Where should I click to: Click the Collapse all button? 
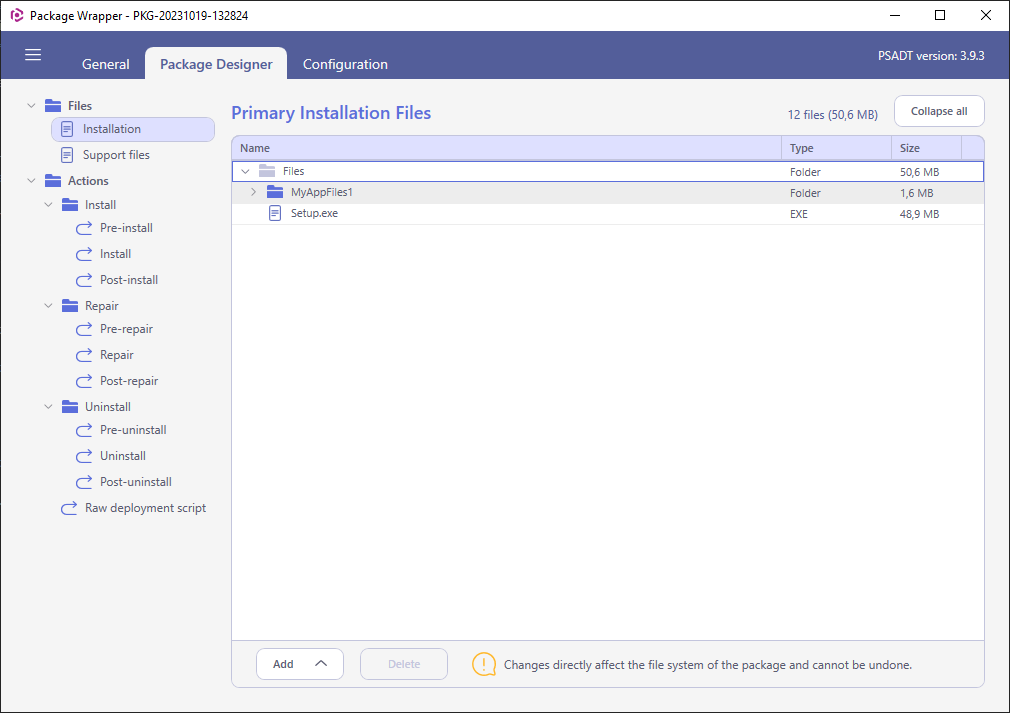click(939, 111)
